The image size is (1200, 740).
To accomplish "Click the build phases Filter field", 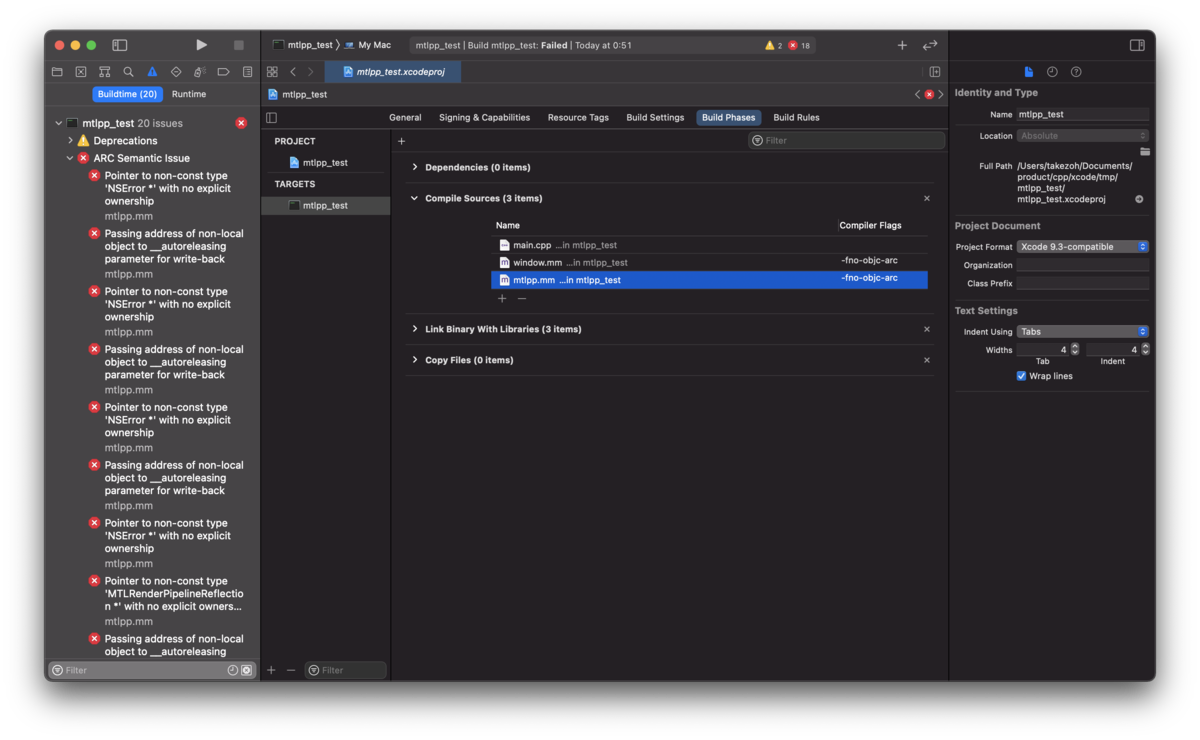I will [846, 141].
